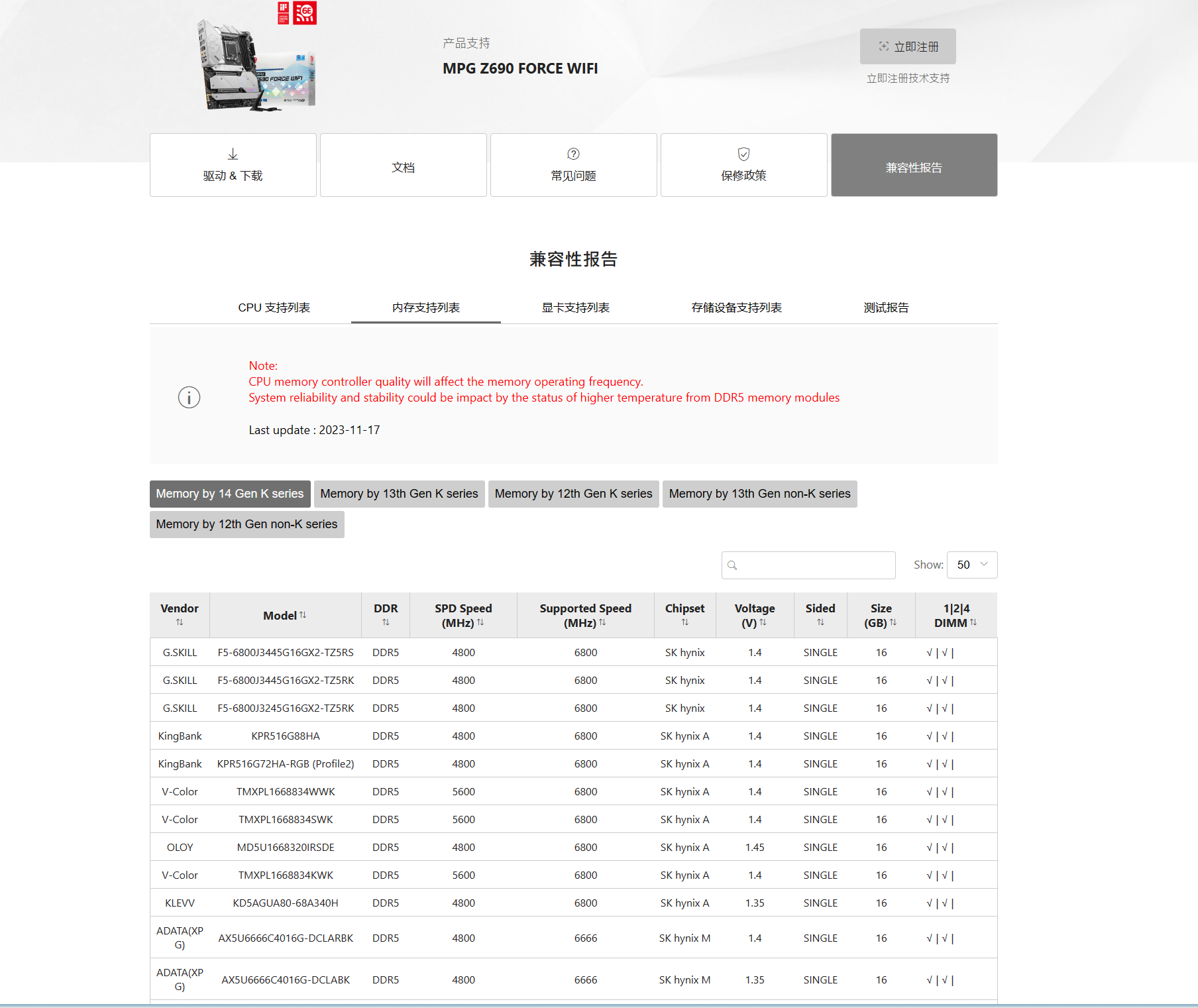1198x1008 pixels.
Task: Click the question mark icon above 常见问题
Action: click(572, 154)
